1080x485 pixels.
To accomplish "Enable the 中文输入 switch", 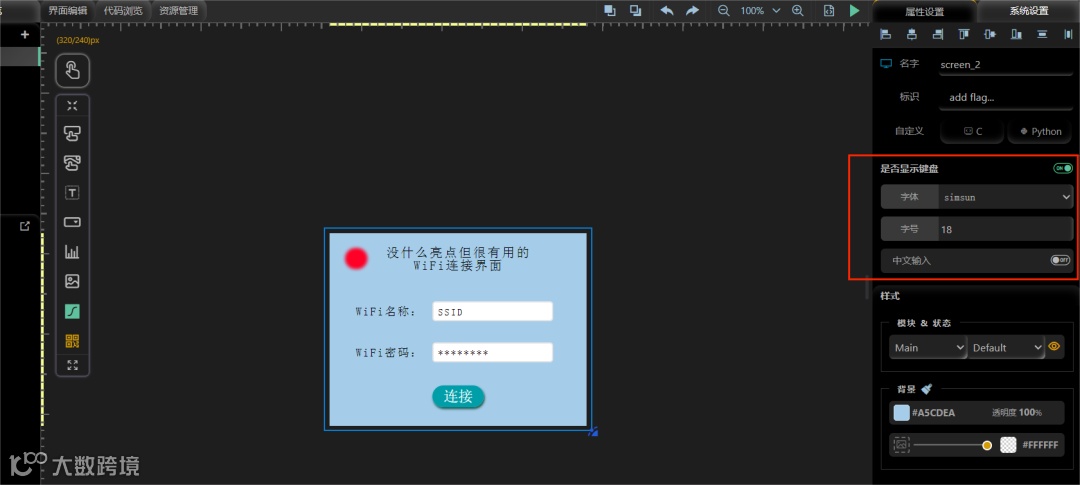I will pos(1061,260).
